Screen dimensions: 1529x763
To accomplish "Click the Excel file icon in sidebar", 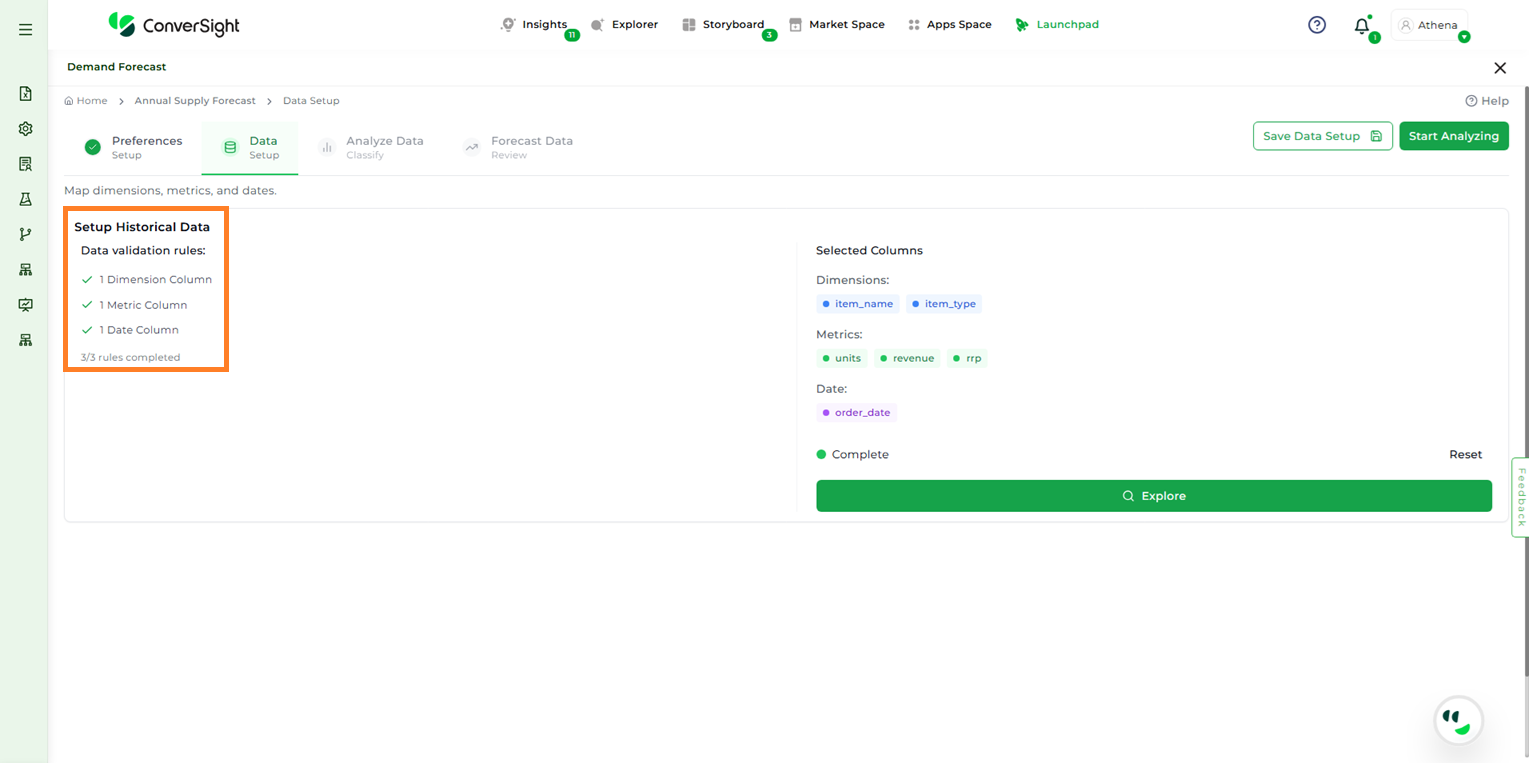I will pyautogui.click(x=26, y=94).
